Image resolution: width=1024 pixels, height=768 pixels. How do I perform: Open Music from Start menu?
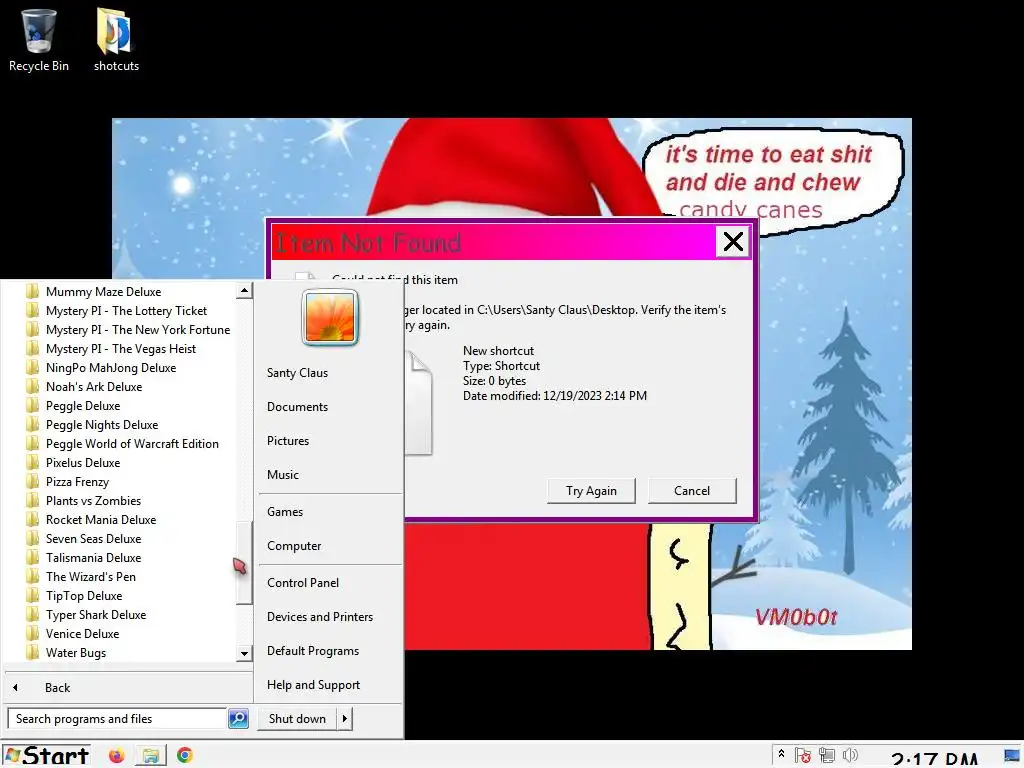(x=283, y=475)
